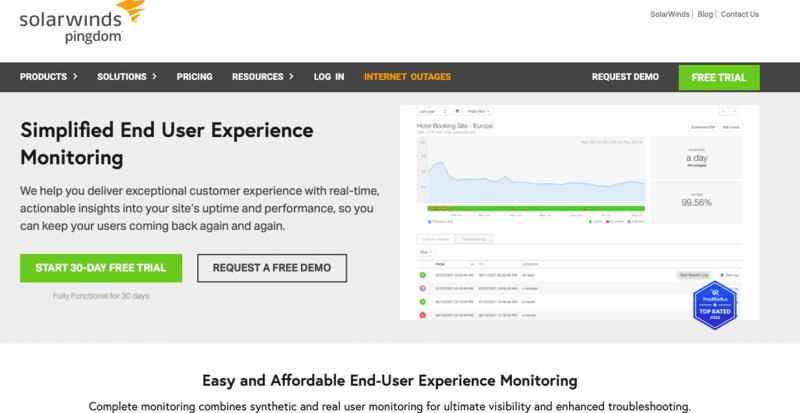Image resolution: width=800 pixels, height=413 pixels.
Task: Click Request a Free Demo button
Action: point(272,268)
